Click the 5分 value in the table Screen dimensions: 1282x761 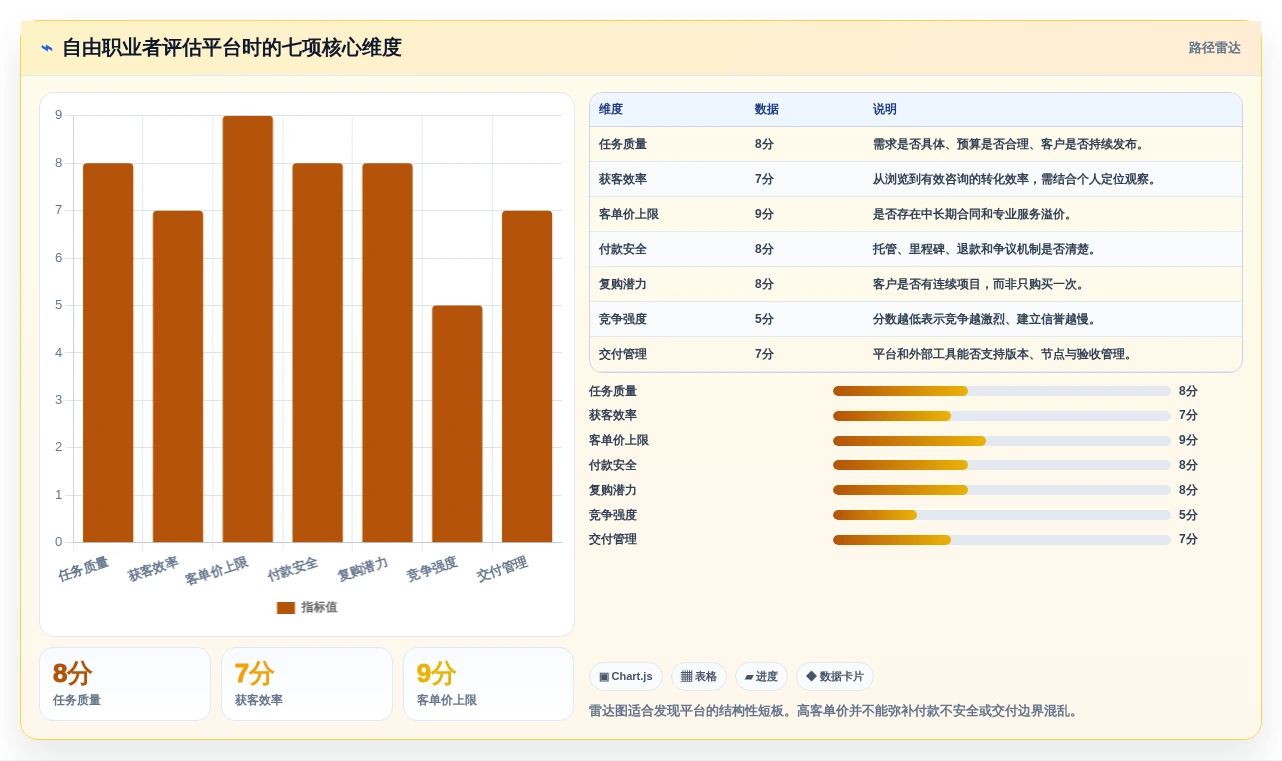point(764,319)
